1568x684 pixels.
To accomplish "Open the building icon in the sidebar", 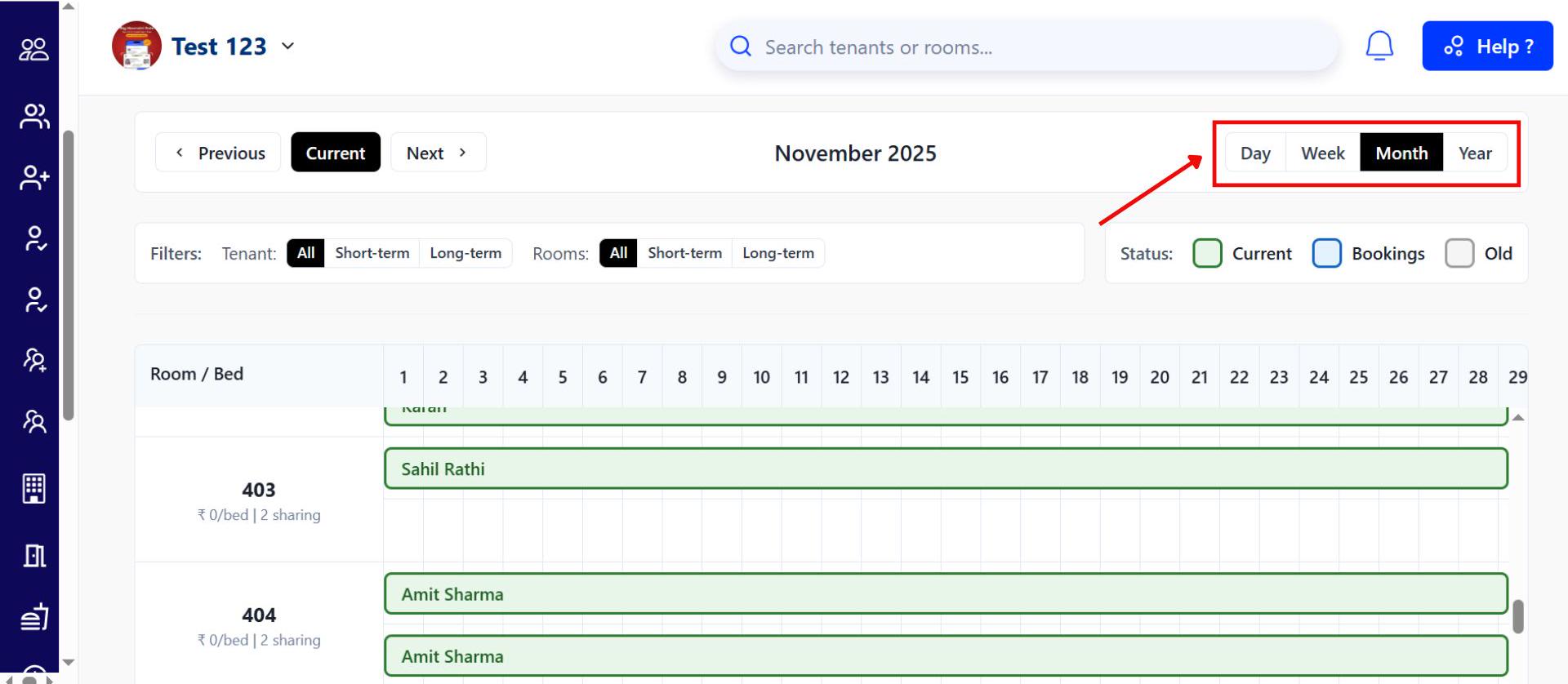I will pyautogui.click(x=33, y=488).
